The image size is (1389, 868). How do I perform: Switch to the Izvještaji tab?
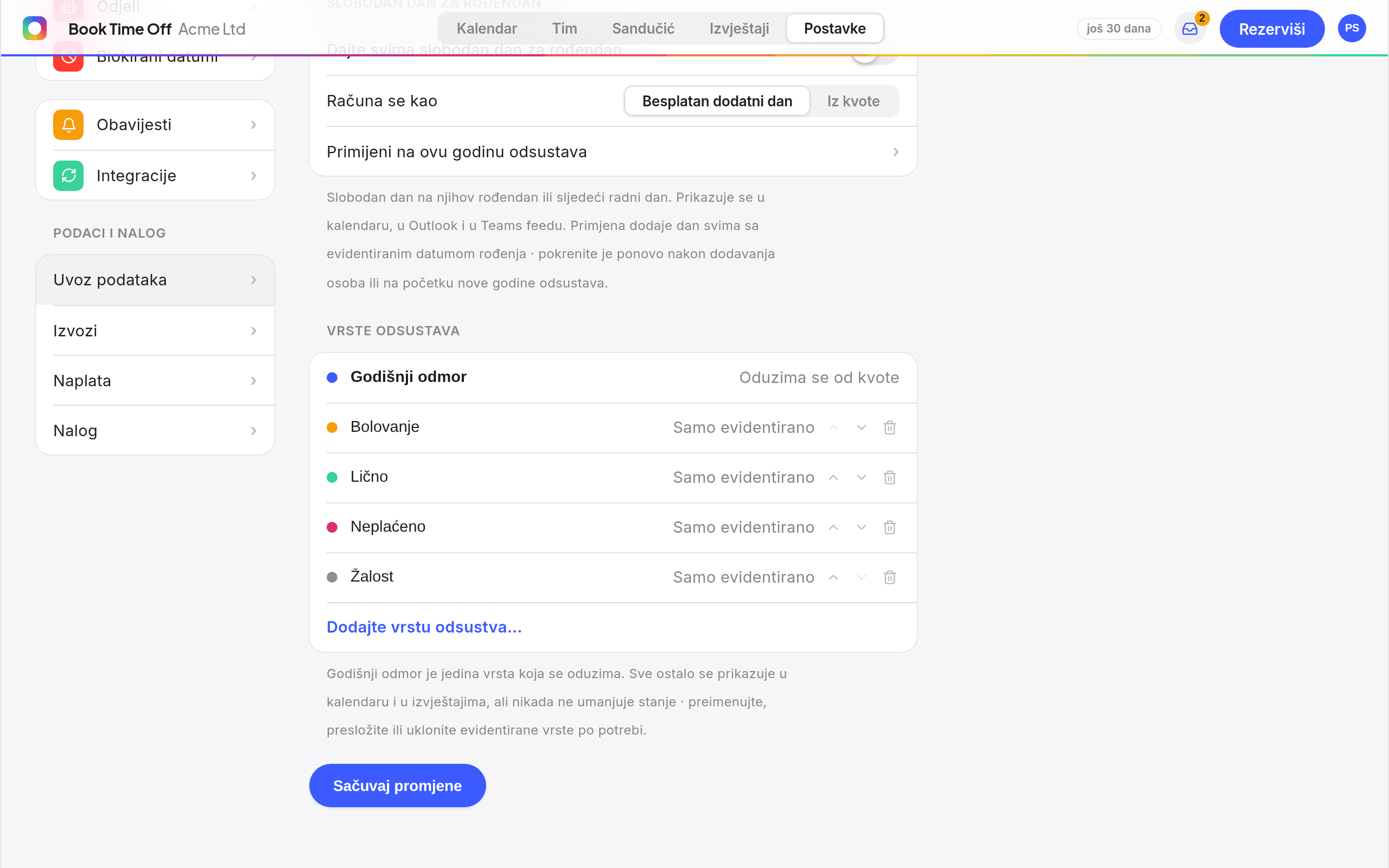738,28
